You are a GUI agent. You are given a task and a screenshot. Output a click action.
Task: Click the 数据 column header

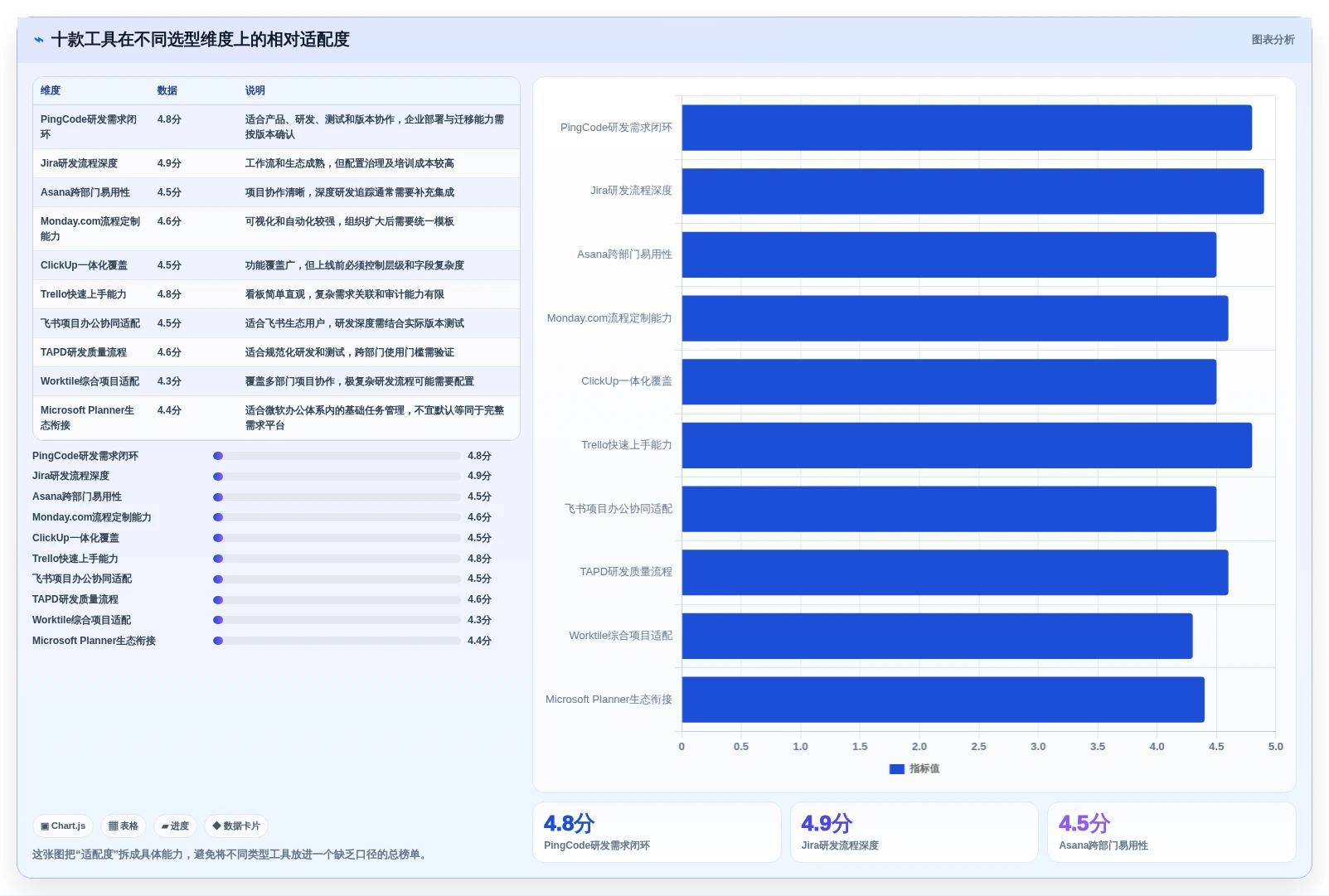click(x=167, y=91)
